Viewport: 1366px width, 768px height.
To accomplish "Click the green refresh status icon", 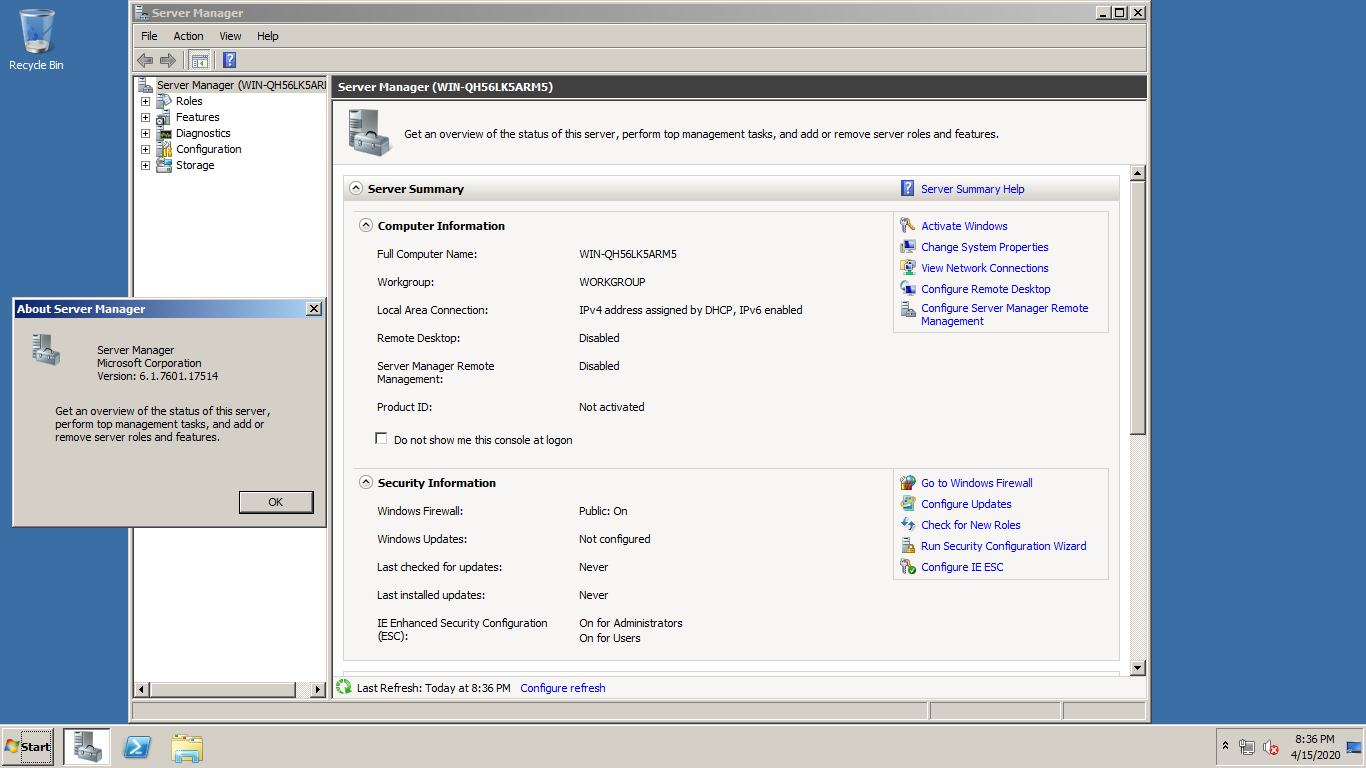I will click(344, 687).
